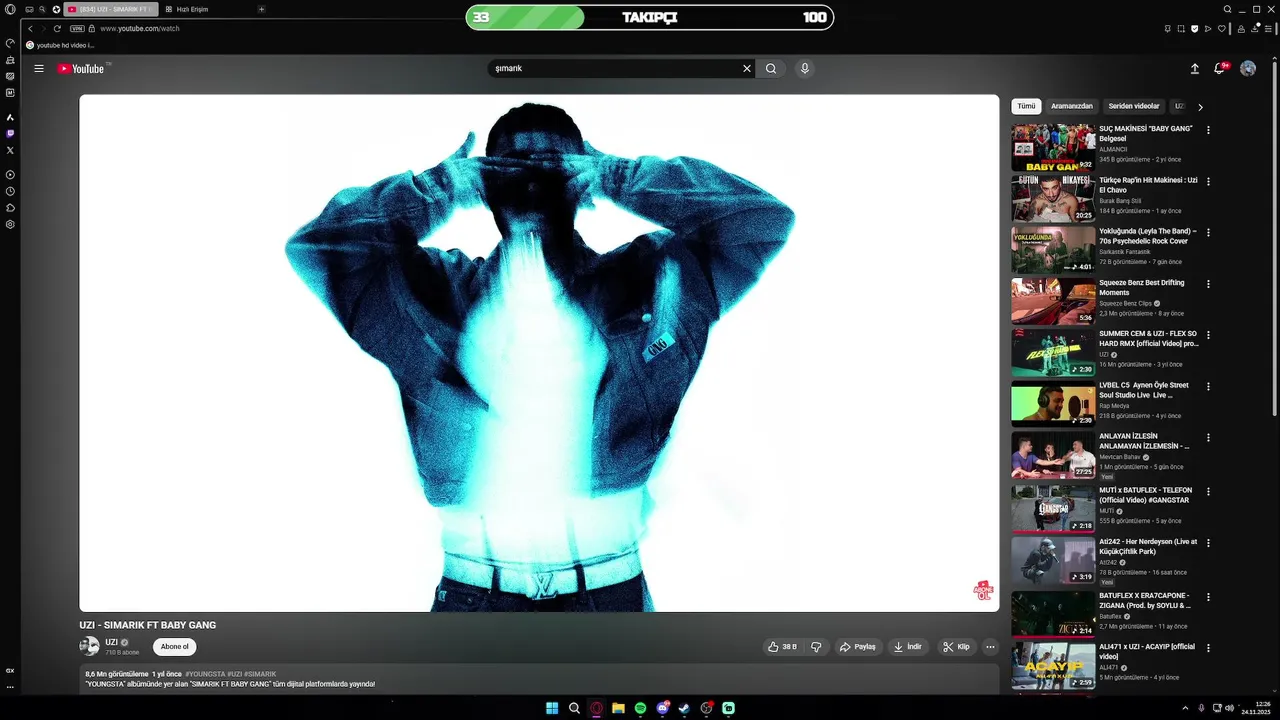1280x720 pixels.
Task: Go back with browser back arrow
Action: (x=30, y=29)
